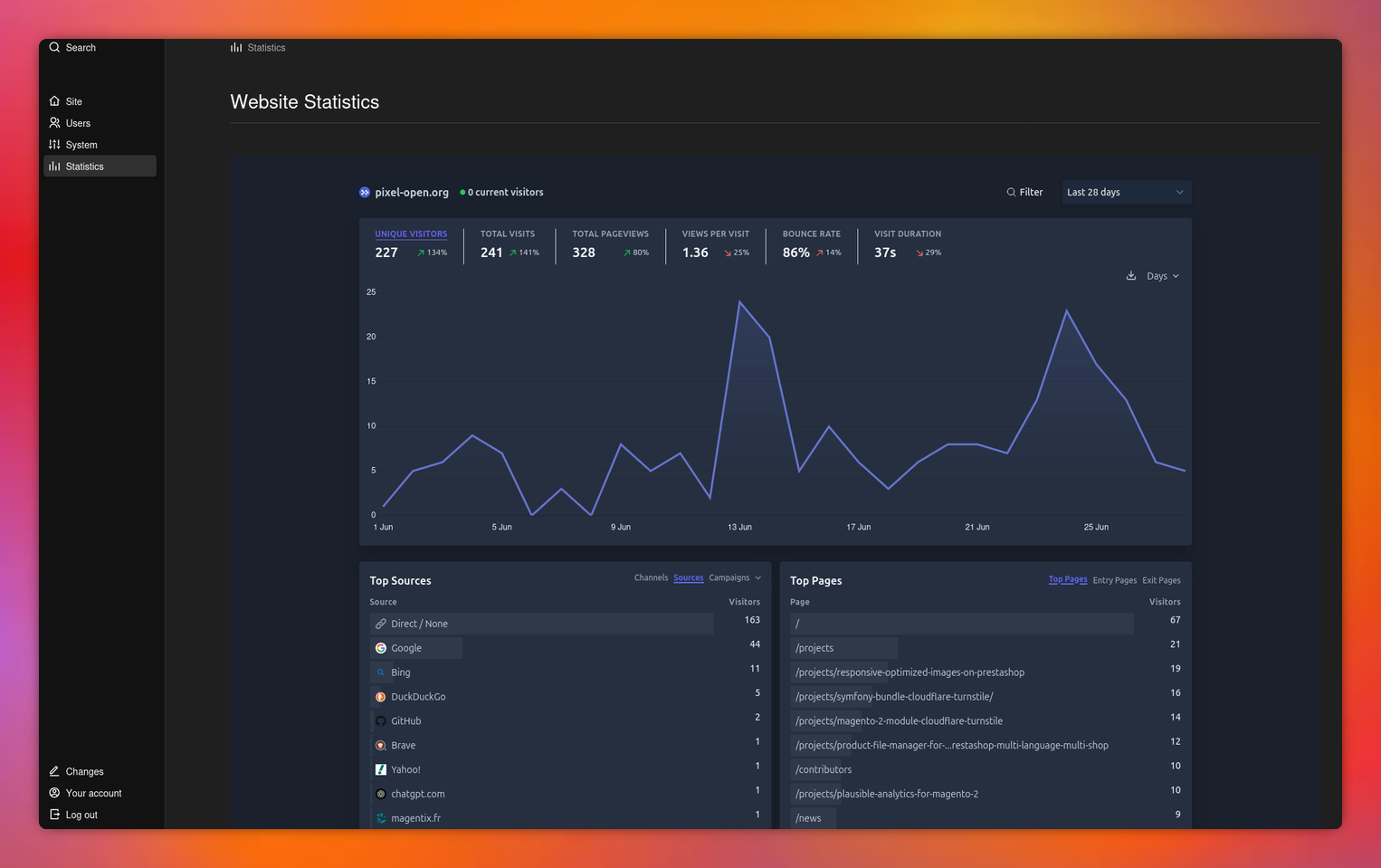1381x868 pixels.
Task: Open Site via the home icon
Action: point(54,101)
